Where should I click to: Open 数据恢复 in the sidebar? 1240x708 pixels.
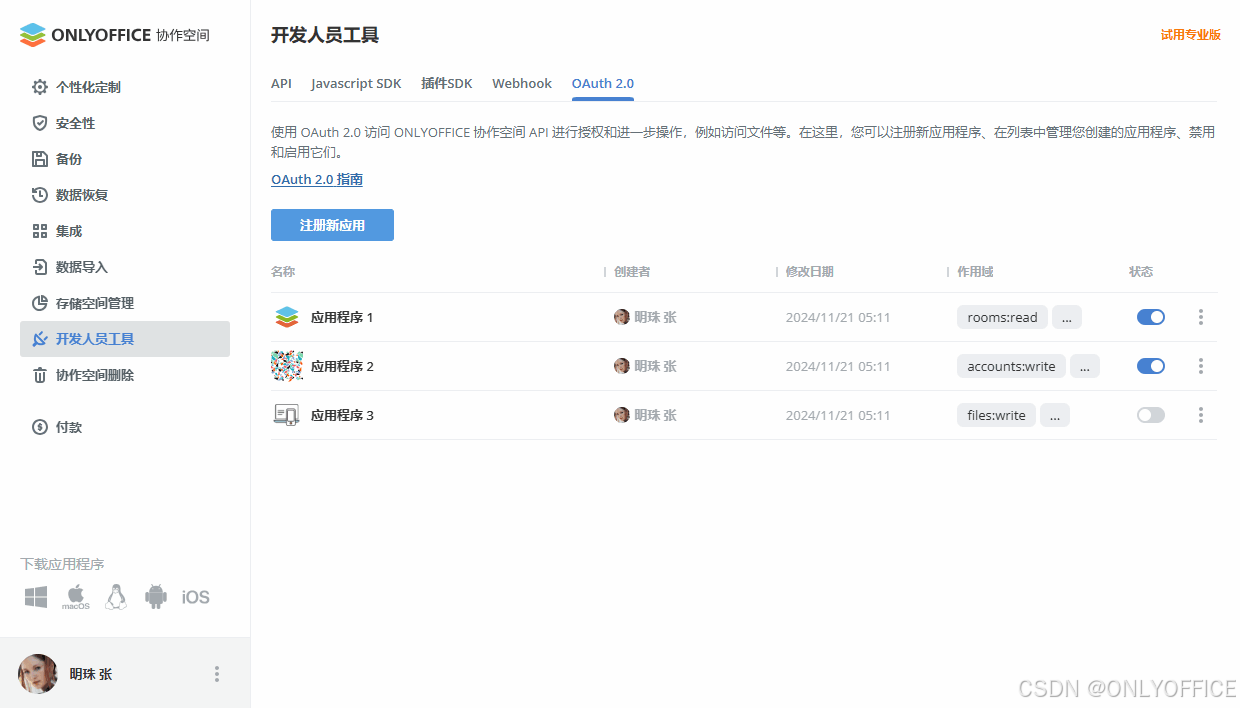pos(125,195)
